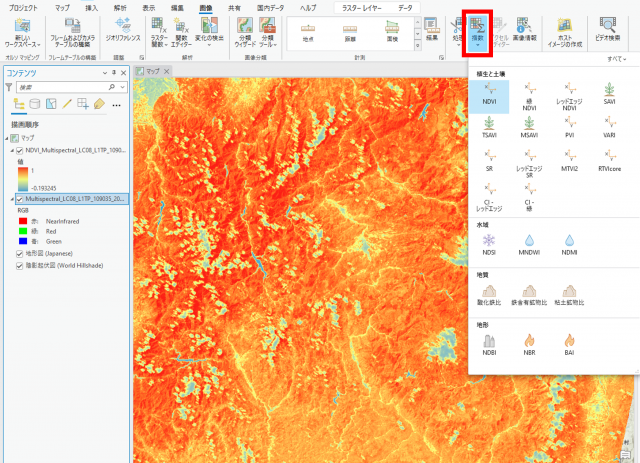Select the TSAVI index
The image size is (640, 463).
(489, 127)
